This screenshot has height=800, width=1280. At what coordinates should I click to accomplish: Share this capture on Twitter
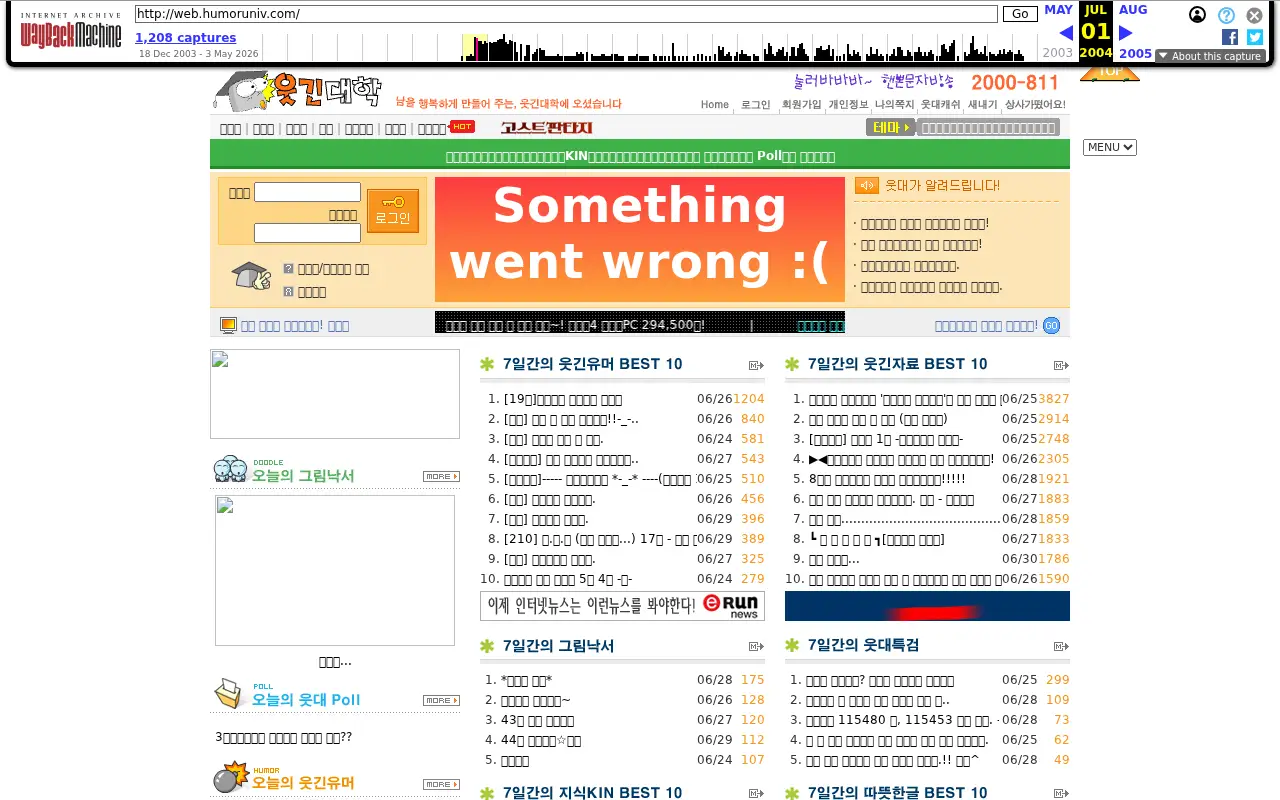[x=1255, y=37]
